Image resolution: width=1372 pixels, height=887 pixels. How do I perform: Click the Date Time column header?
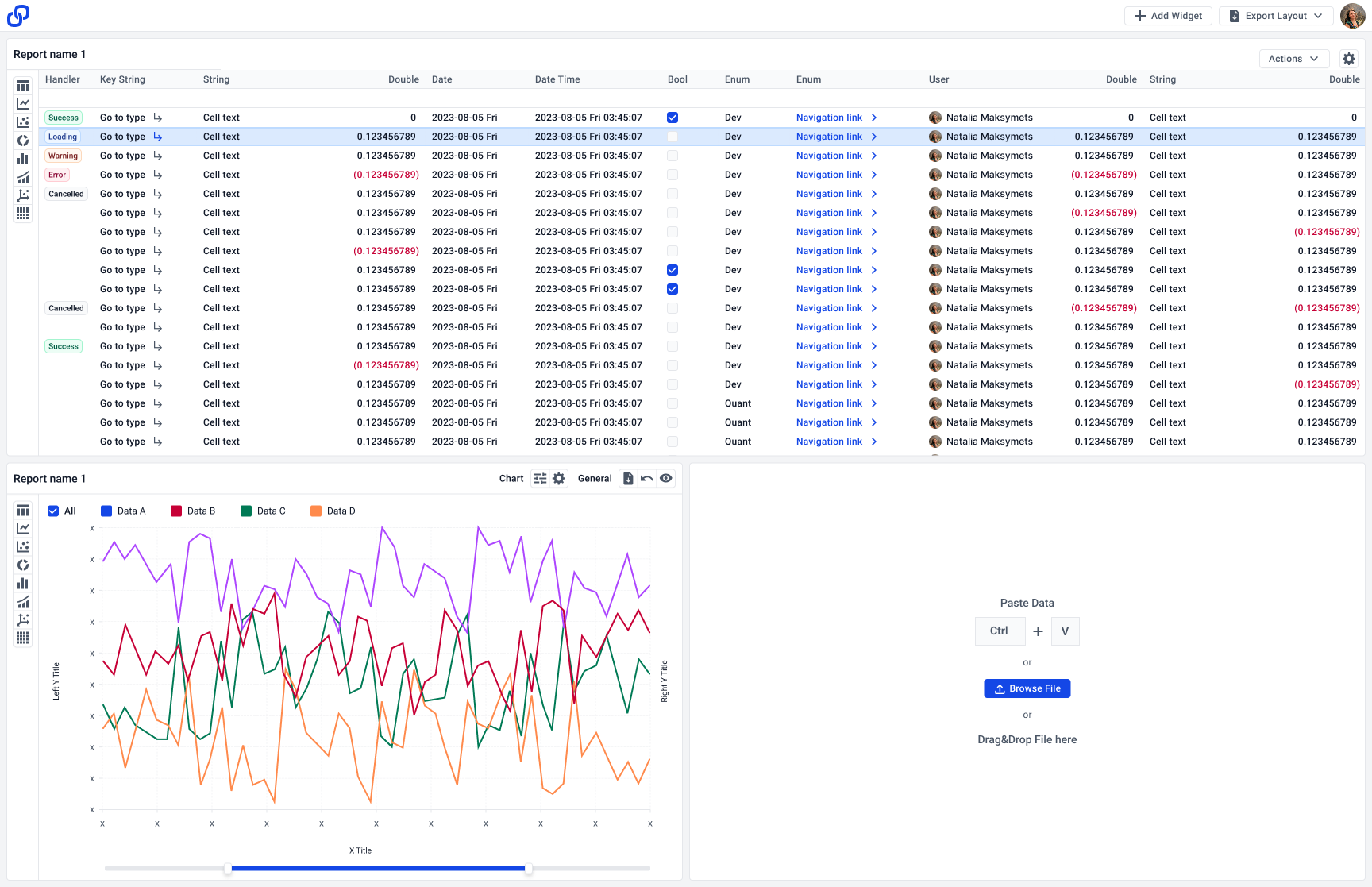(x=557, y=79)
